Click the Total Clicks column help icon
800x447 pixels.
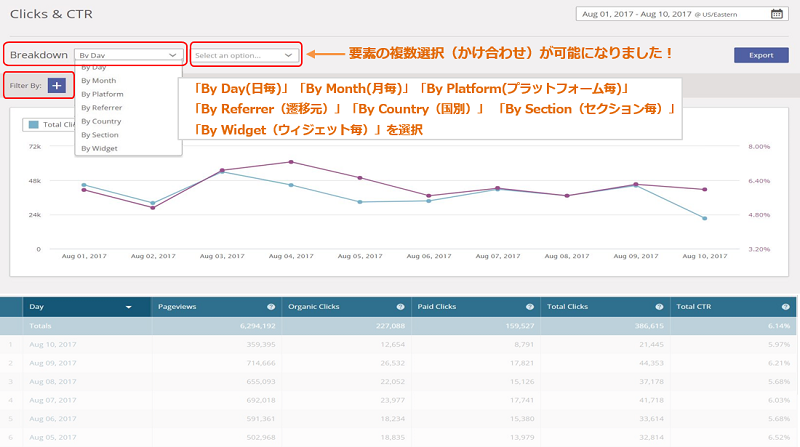(x=660, y=307)
